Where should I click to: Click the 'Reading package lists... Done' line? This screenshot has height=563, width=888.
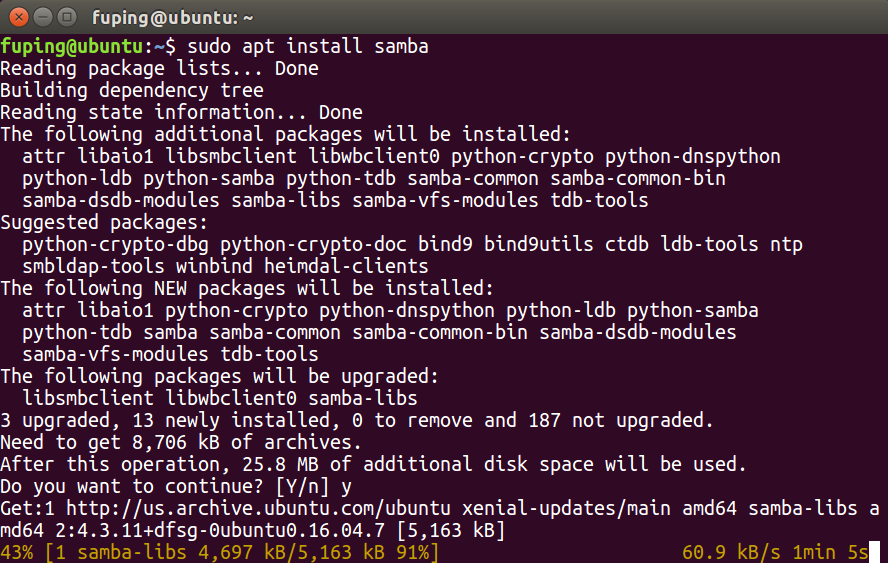[159, 68]
